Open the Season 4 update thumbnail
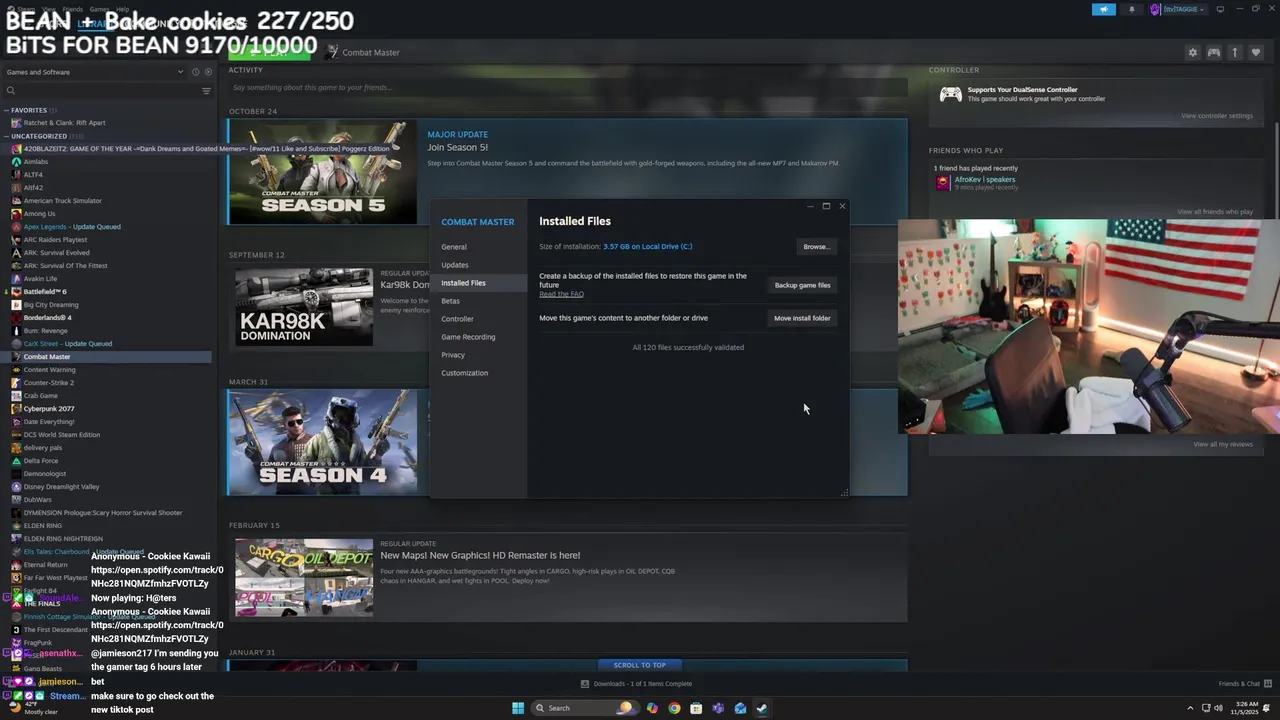This screenshot has width=1280, height=720. tap(322, 442)
